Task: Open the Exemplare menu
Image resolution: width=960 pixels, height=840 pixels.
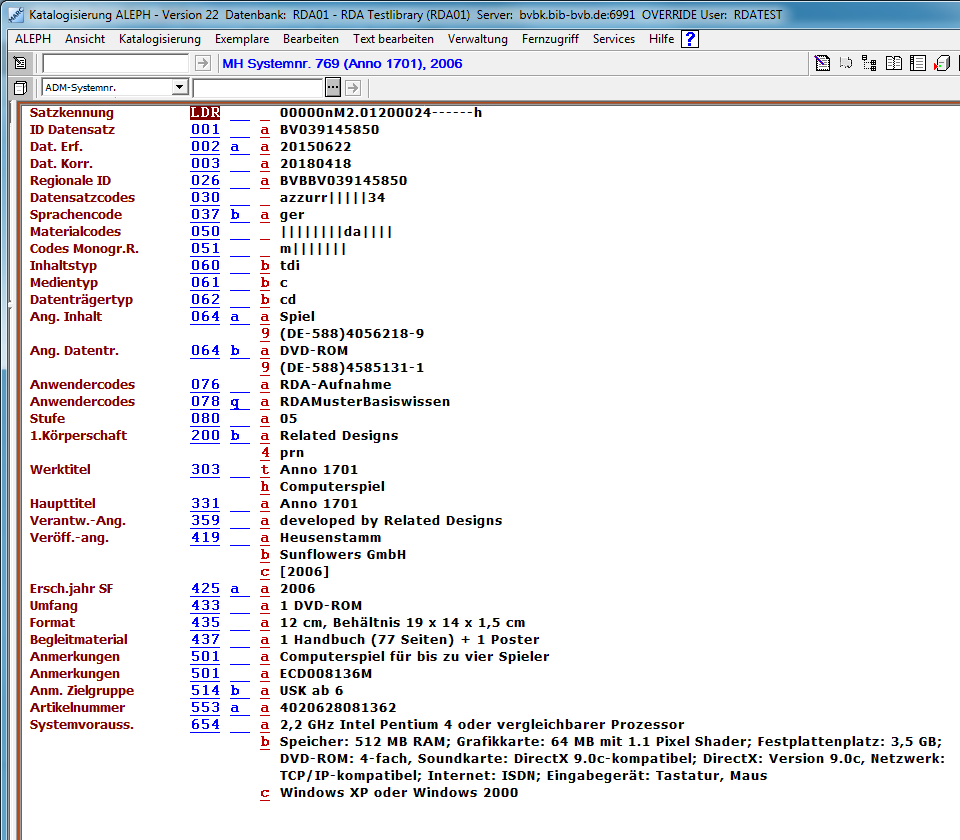Action: point(241,39)
